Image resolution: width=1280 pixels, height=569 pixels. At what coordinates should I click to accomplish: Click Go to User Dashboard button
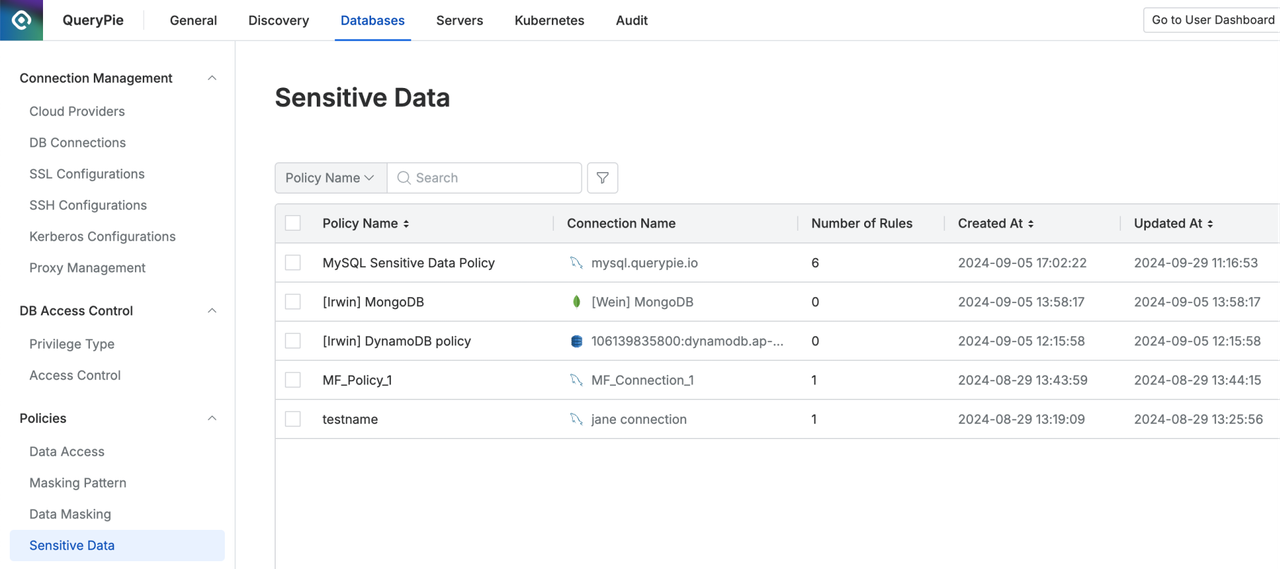[1212, 20]
